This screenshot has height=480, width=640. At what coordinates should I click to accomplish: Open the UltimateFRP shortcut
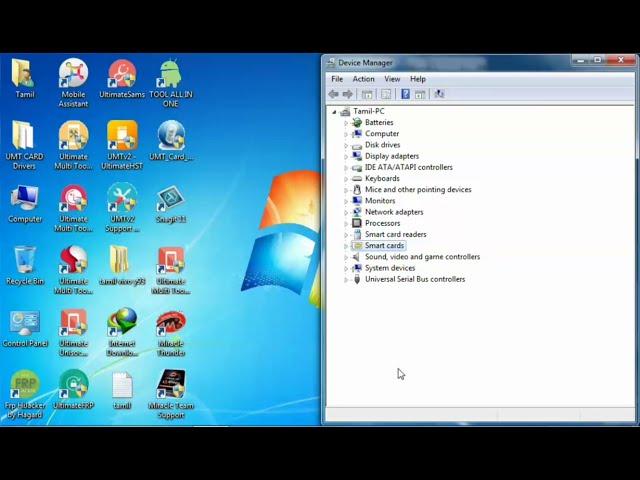tap(73, 390)
